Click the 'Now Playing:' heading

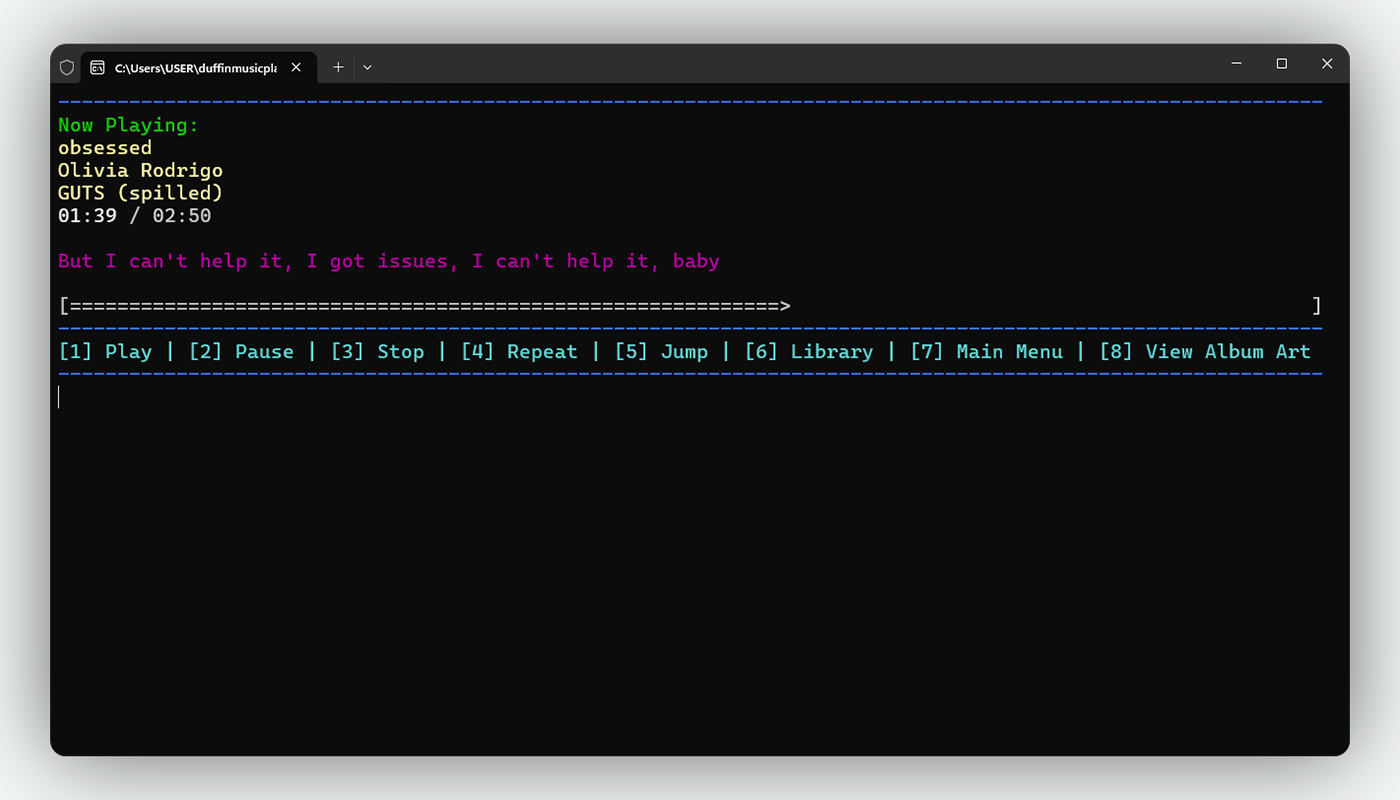pos(129,125)
